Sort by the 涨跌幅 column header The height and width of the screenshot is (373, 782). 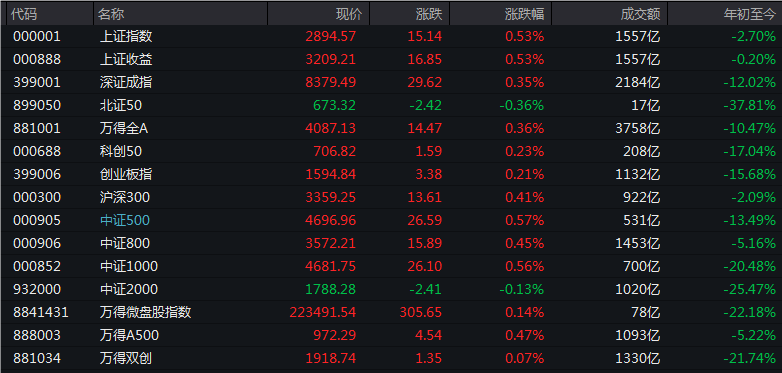pos(501,14)
